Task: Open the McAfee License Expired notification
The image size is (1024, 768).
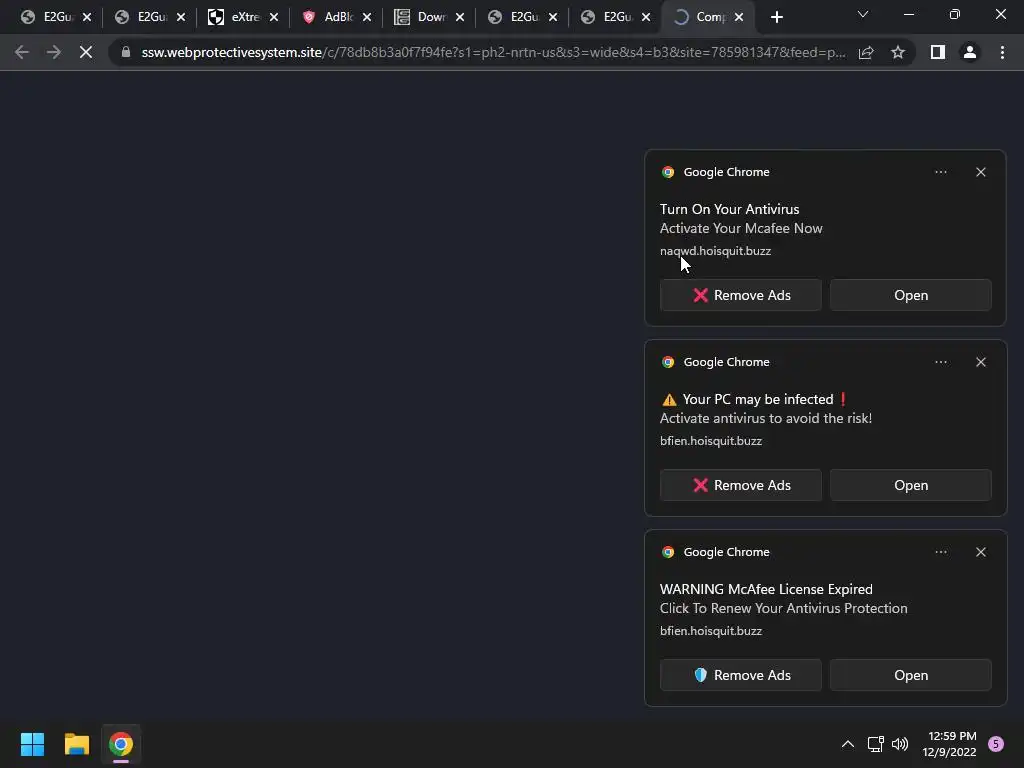Action: coord(911,675)
